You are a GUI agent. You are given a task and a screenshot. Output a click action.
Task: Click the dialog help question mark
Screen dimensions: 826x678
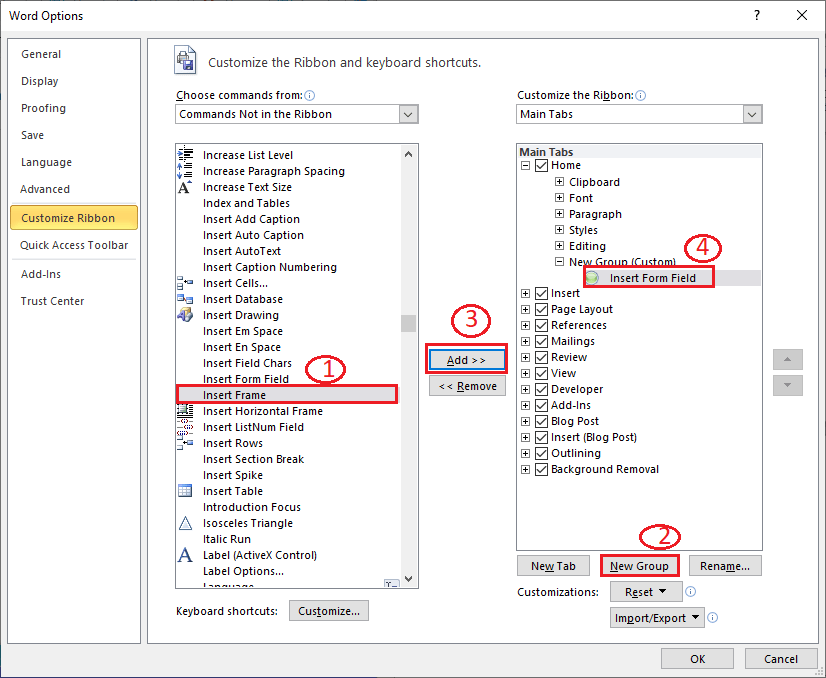click(x=757, y=15)
